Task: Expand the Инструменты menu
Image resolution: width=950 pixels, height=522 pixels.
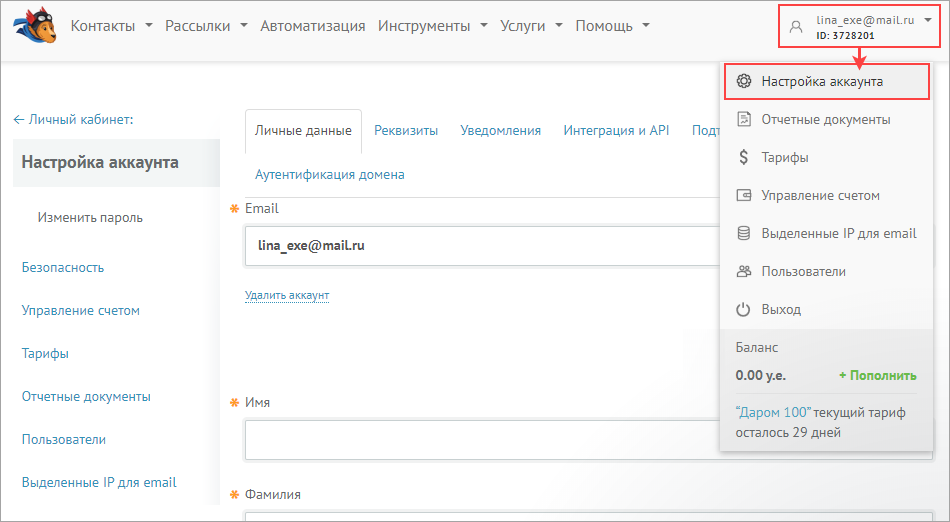Action: pos(432,26)
